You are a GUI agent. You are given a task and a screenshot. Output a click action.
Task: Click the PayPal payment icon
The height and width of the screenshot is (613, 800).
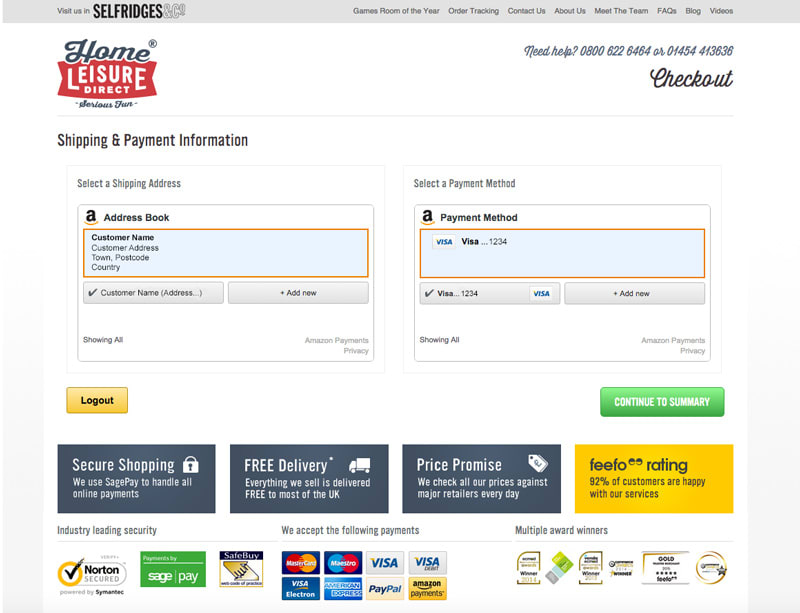(385, 589)
